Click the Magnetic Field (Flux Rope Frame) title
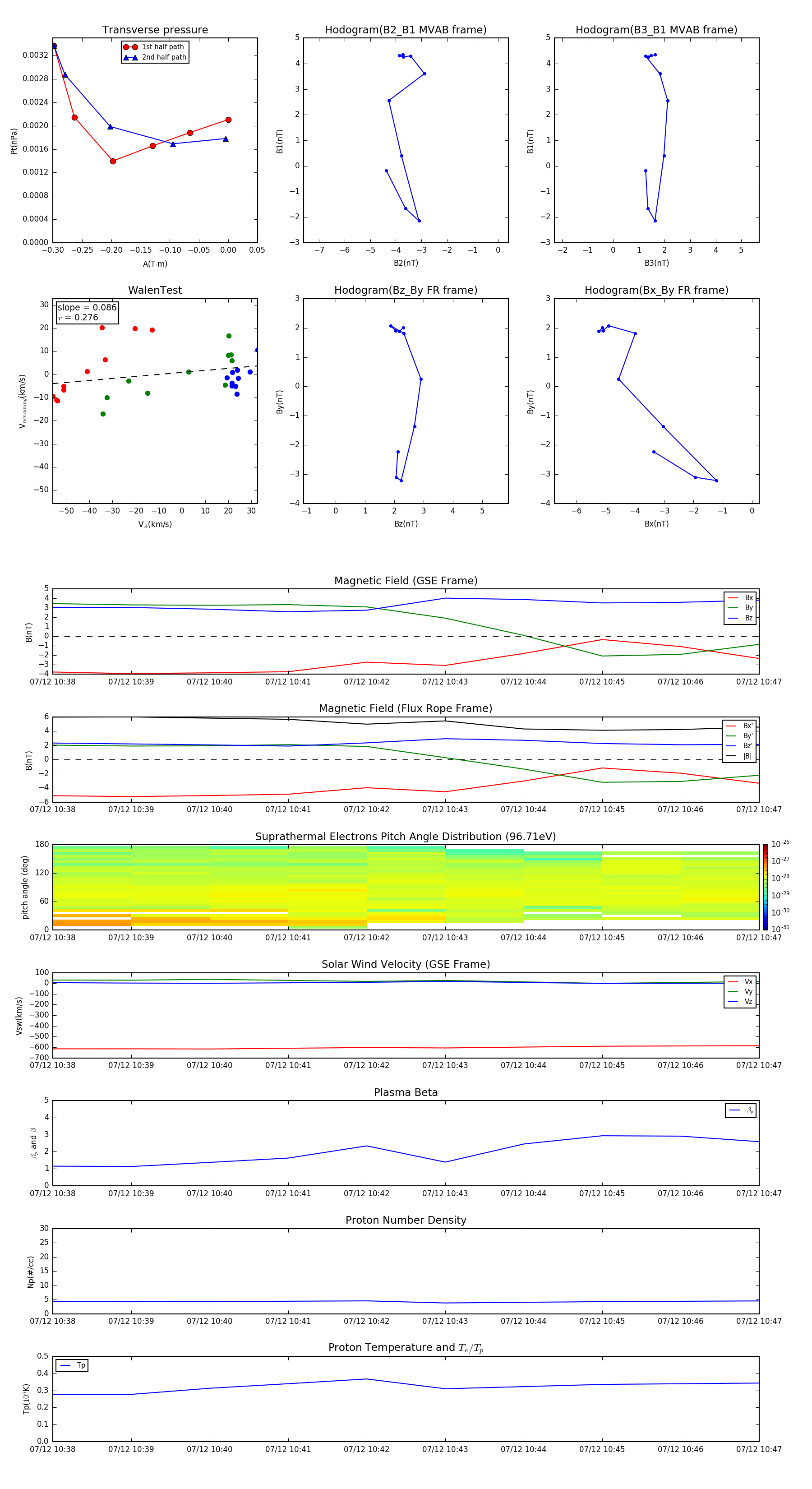Image resolution: width=812 pixels, height=1489 pixels. tap(406, 709)
